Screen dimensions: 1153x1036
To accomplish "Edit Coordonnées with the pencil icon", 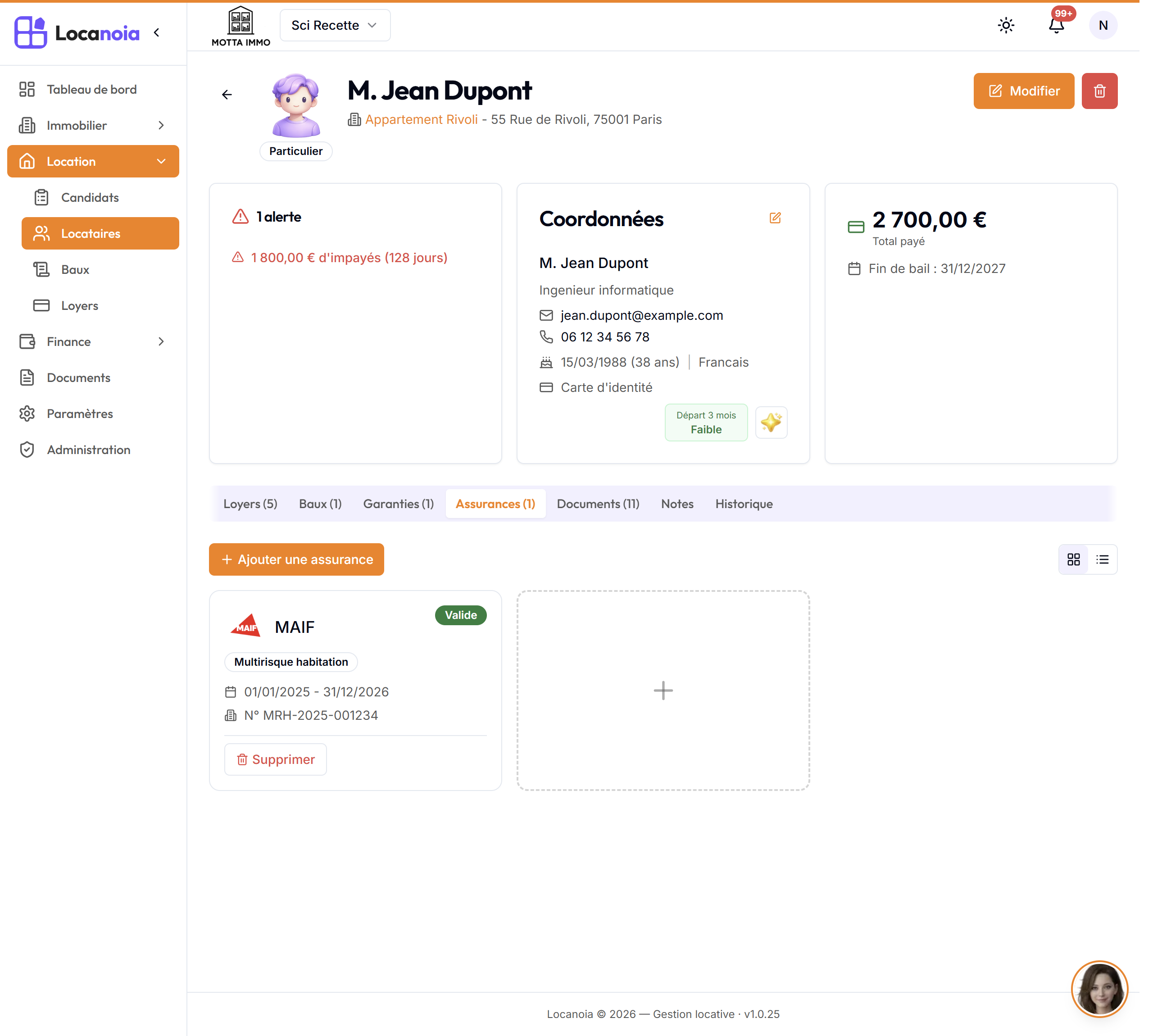I will 775,218.
